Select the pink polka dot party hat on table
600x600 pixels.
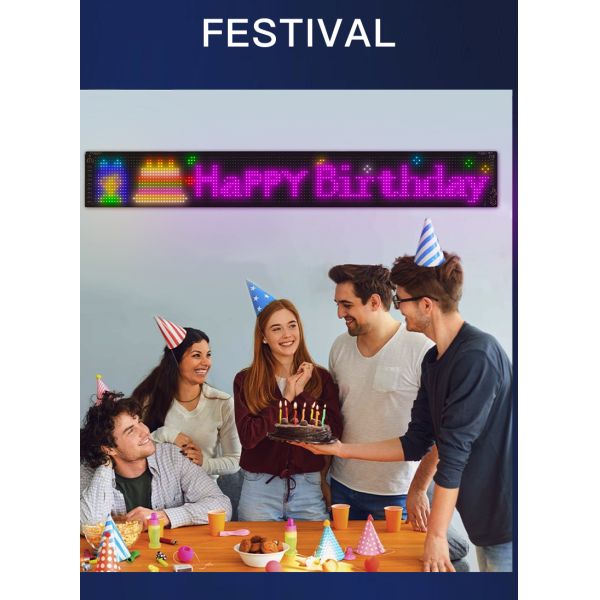click(369, 535)
